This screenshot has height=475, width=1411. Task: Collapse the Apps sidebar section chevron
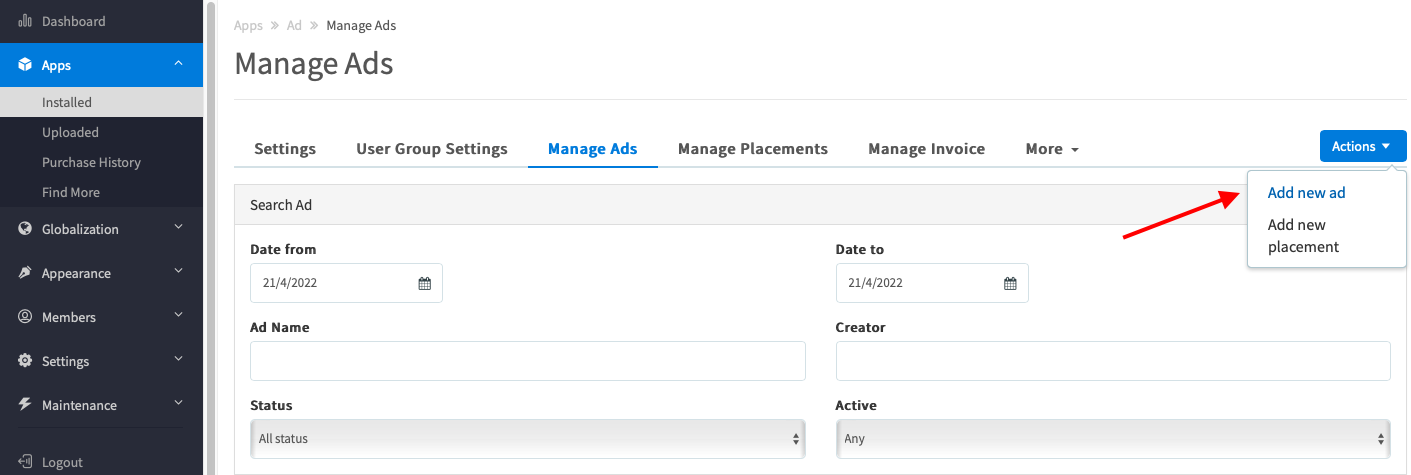(178, 64)
